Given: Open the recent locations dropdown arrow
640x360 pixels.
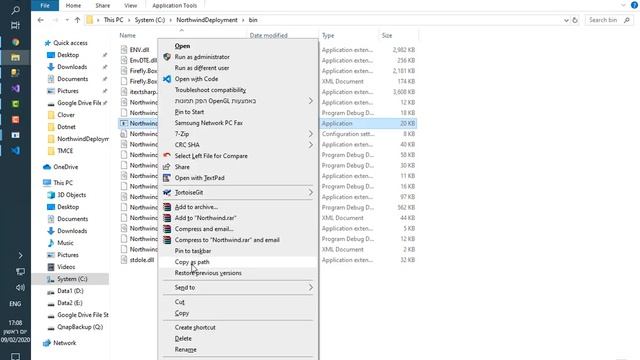Looking at the screenshot, I should [x=67, y=20].
